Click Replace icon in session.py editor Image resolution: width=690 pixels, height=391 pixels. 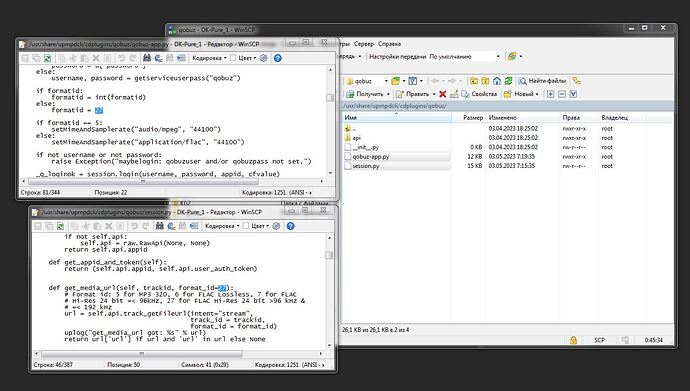171,226
